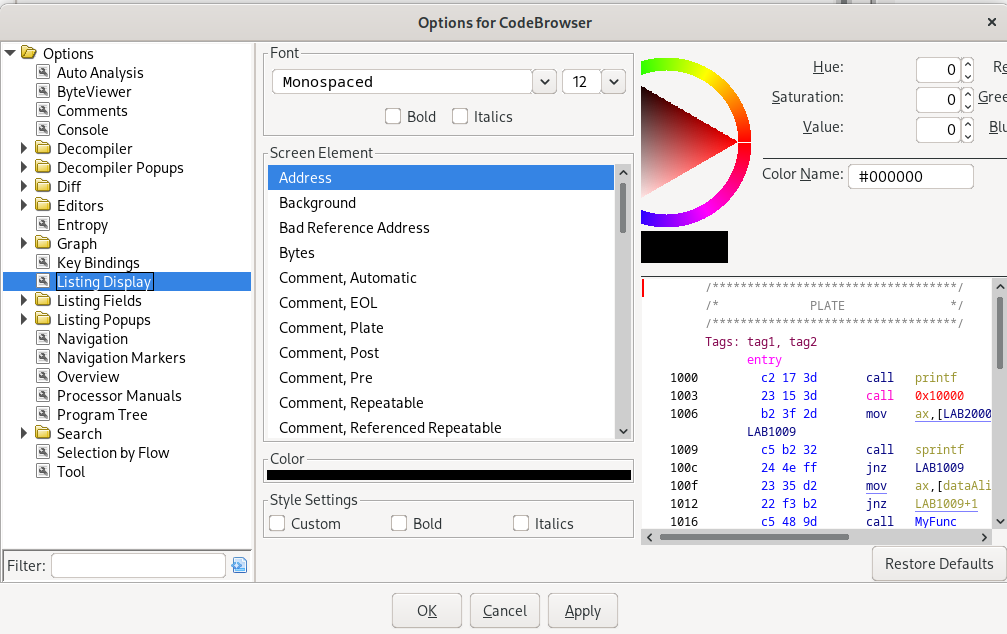Click the Key Bindings options page icon
The image size is (1007, 634).
[43, 262]
